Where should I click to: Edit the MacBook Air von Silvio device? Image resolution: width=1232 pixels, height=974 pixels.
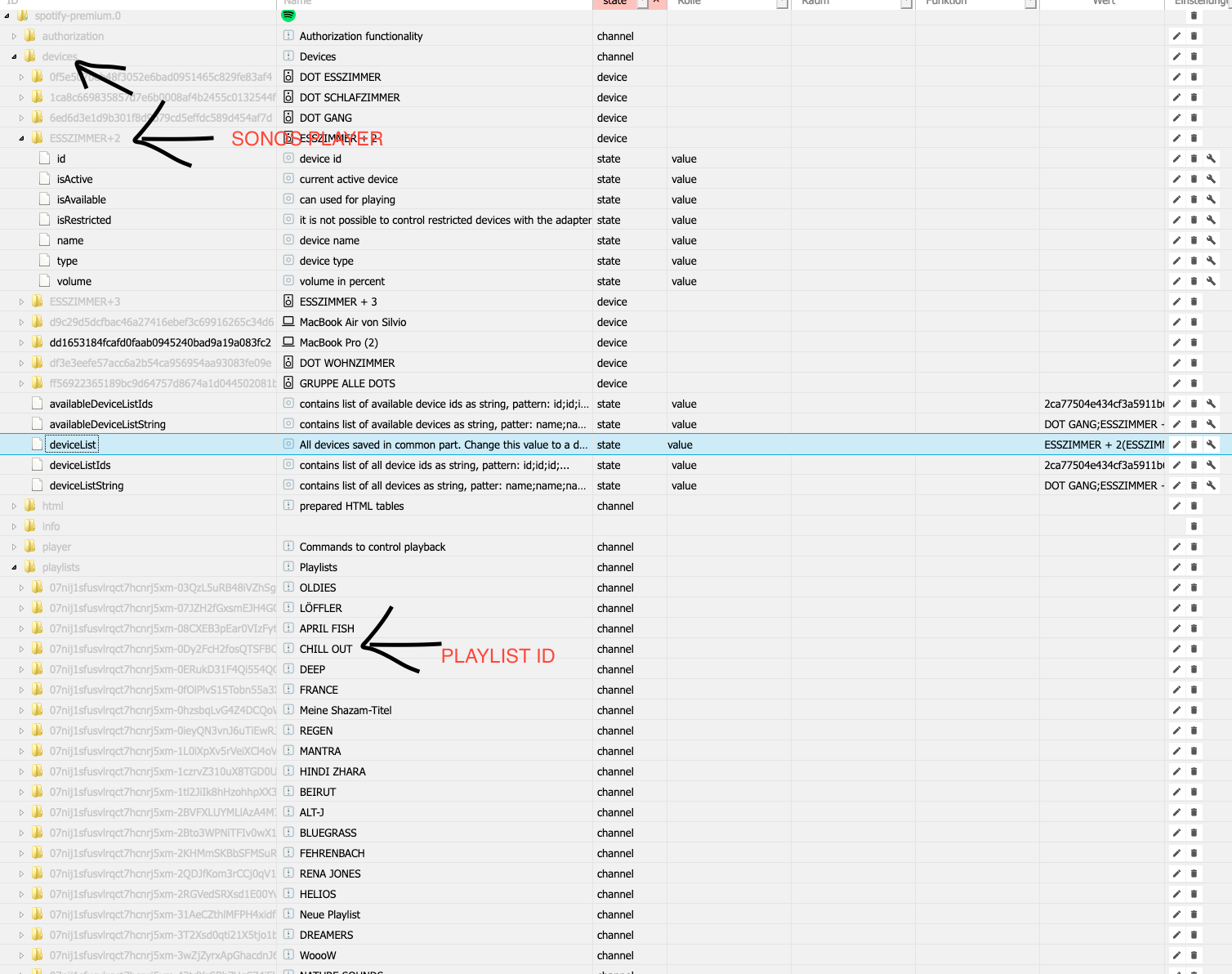[1176, 322]
